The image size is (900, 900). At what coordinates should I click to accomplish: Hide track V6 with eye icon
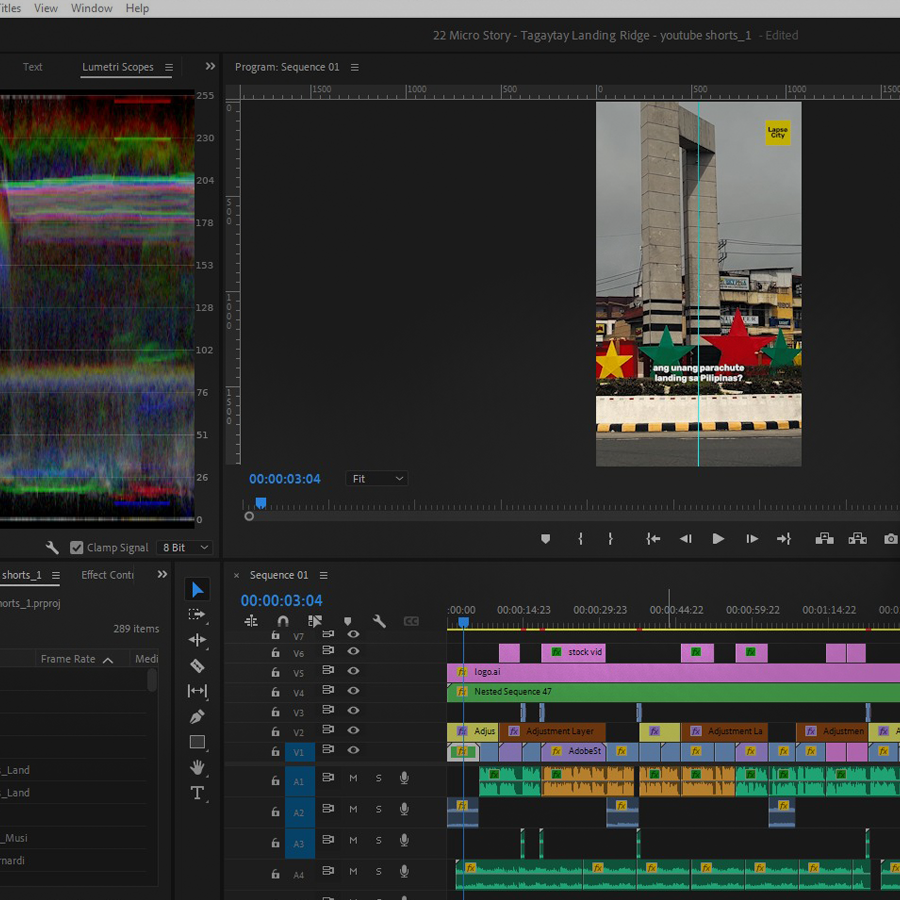point(353,651)
